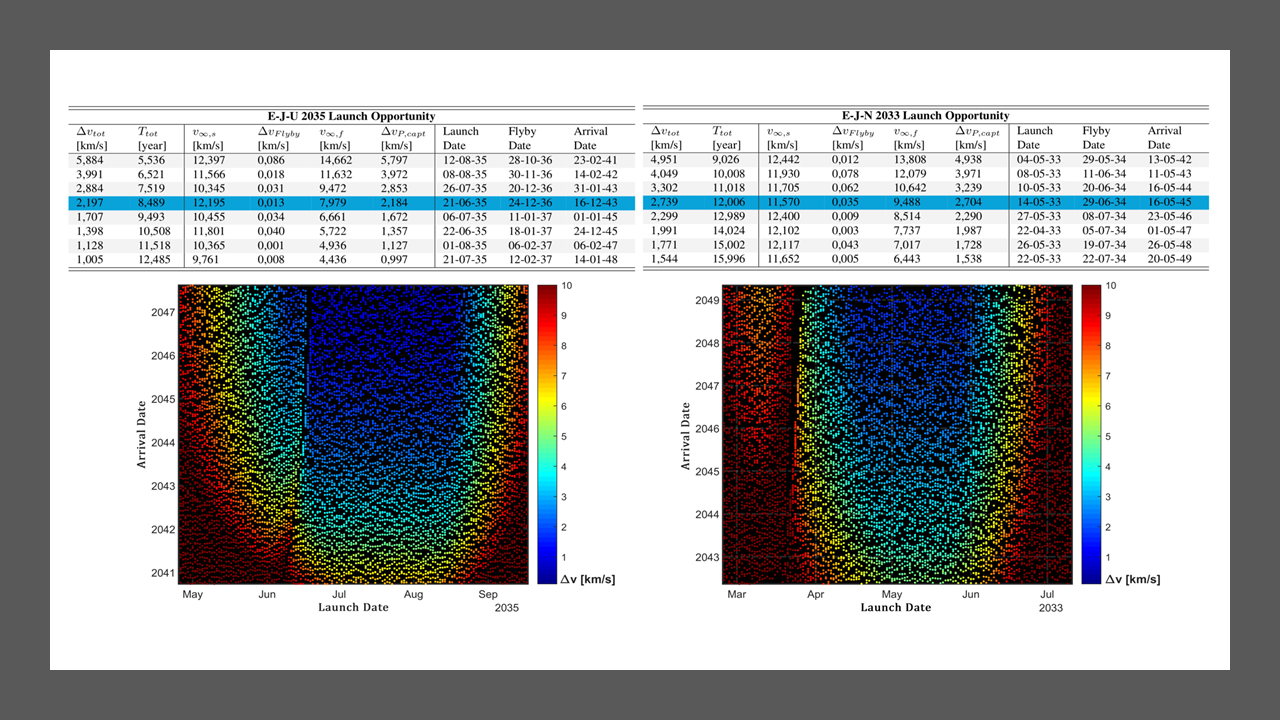Select flyby date 30-11-36

tap(532, 174)
